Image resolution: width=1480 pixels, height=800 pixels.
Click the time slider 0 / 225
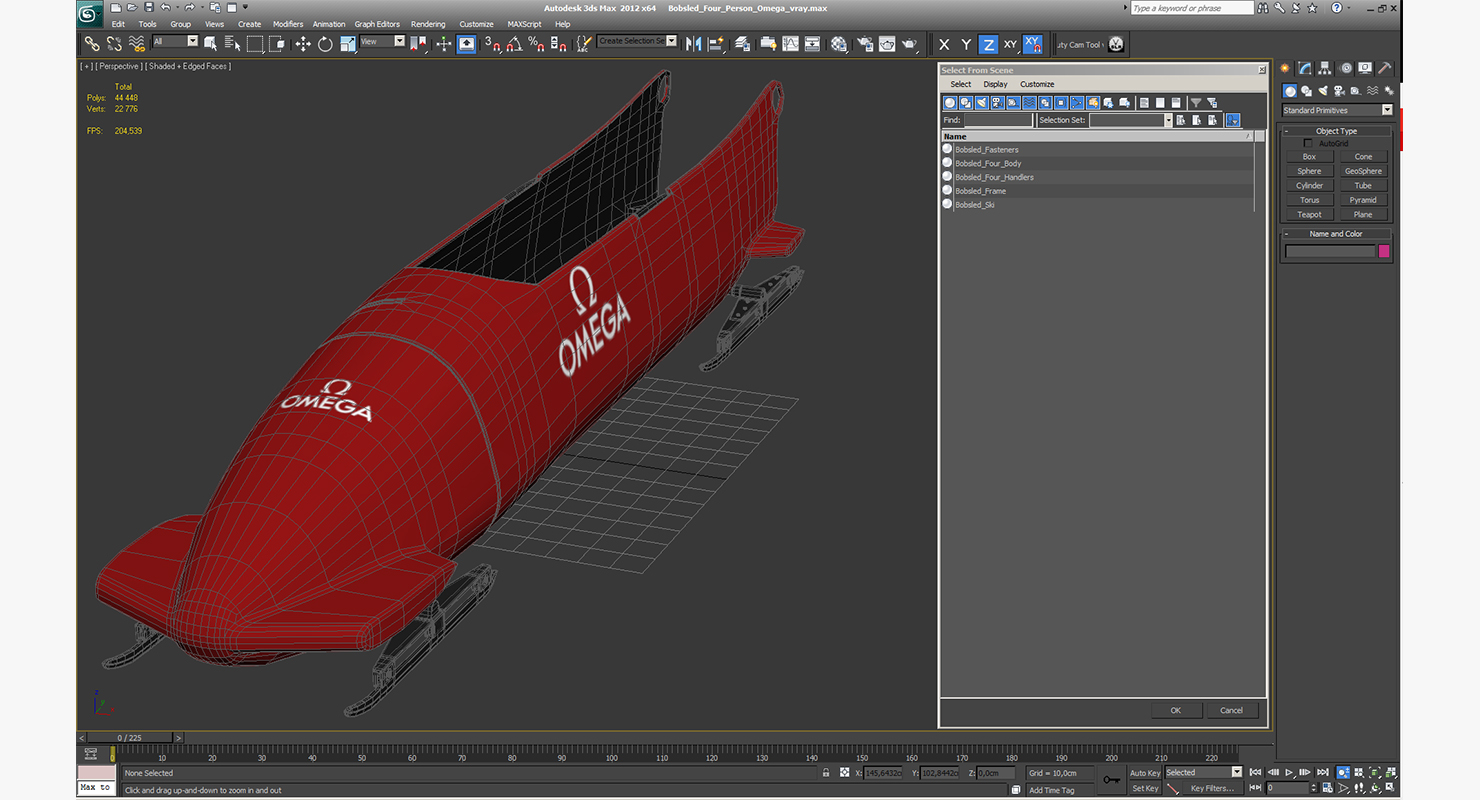(x=130, y=738)
